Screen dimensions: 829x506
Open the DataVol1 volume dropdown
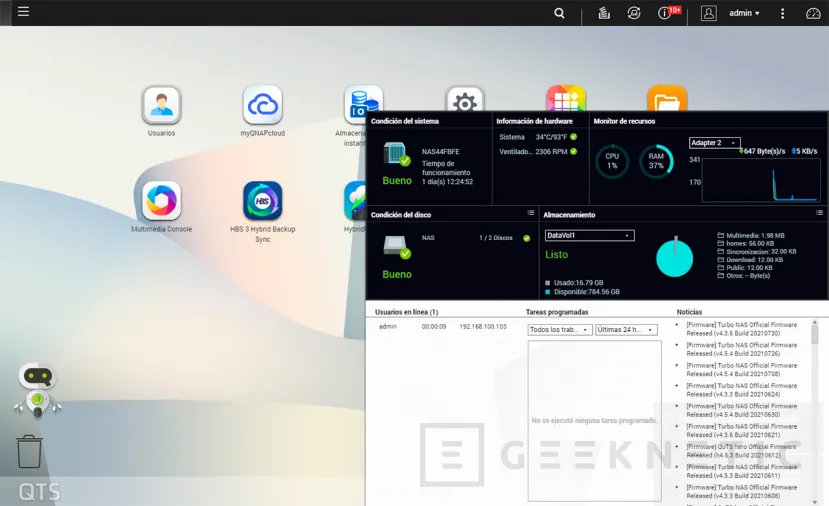pos(589,235)
